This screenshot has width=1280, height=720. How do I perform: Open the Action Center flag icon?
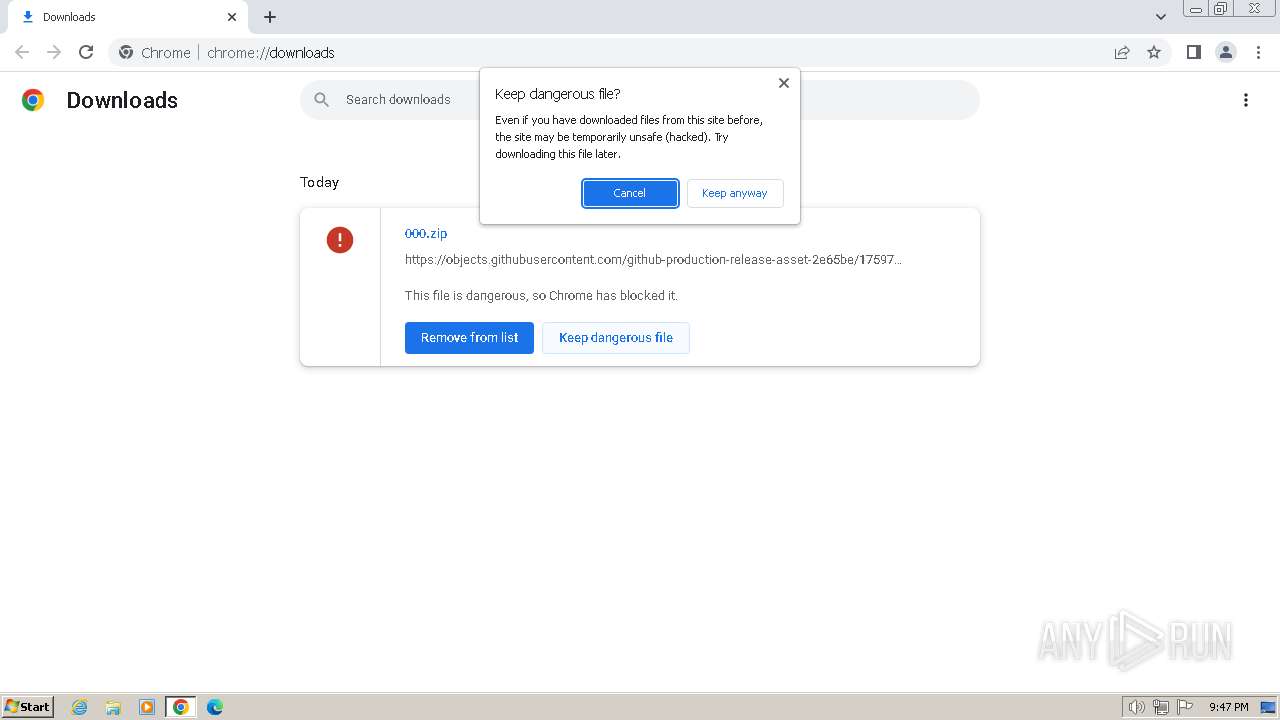[1185, 707]
